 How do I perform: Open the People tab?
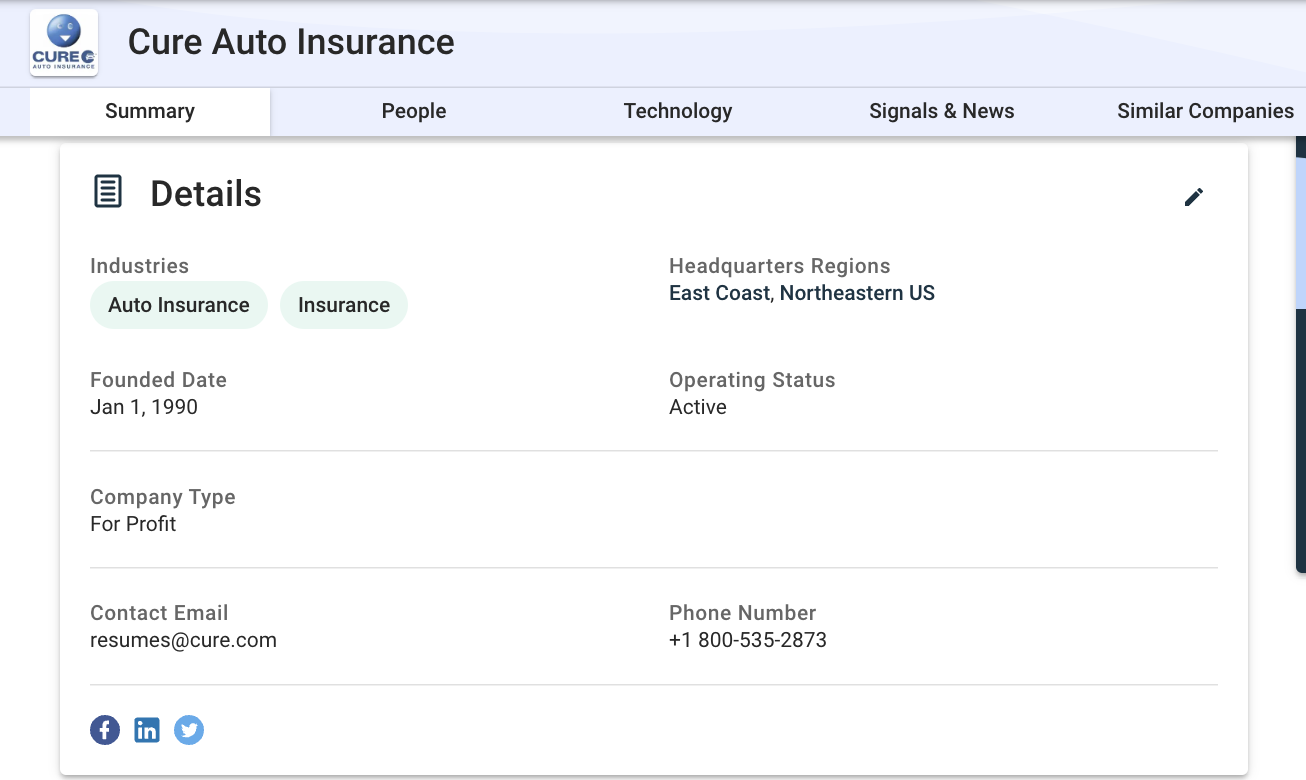coord(414,111)
